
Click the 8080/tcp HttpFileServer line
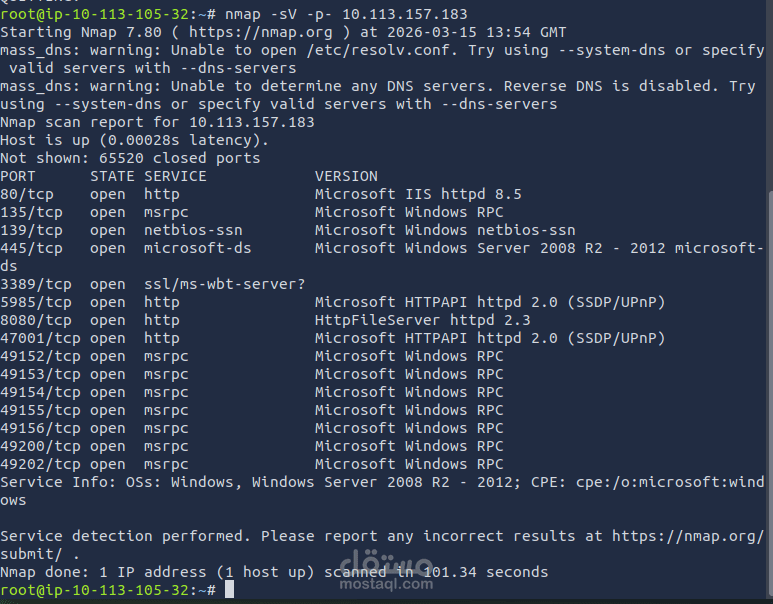265,320
